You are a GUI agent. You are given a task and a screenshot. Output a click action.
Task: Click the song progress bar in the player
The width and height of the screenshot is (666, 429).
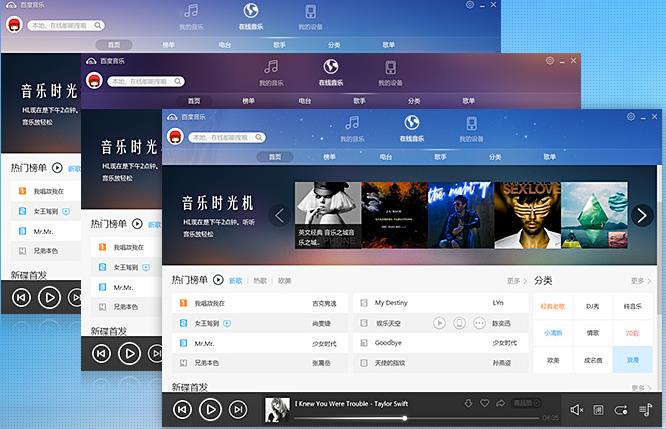coord(400,417)
